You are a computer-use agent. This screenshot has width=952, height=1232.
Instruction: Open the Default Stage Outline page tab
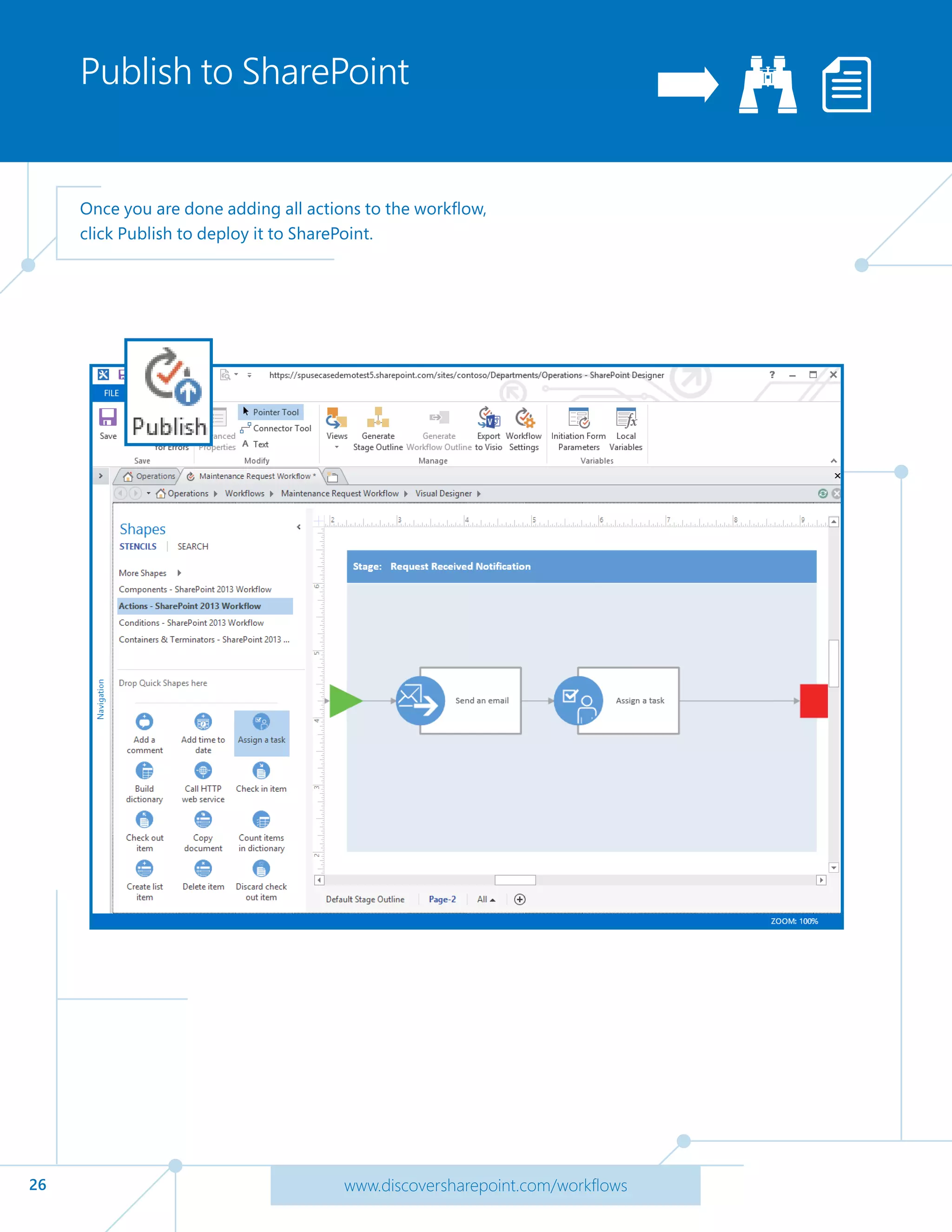365,899
